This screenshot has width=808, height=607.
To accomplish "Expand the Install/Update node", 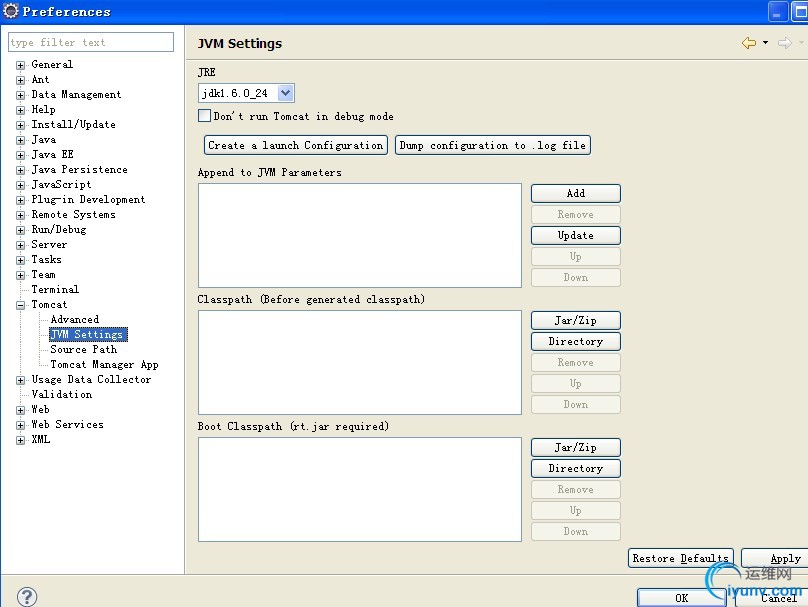I will 21,125.
